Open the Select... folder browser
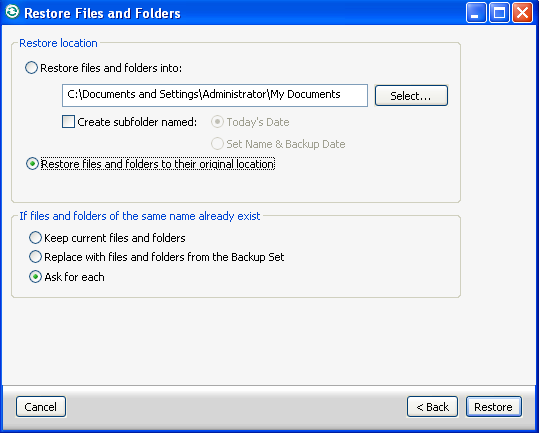Image resolution: width=539 pixels, height=434 pixels. 411,96
